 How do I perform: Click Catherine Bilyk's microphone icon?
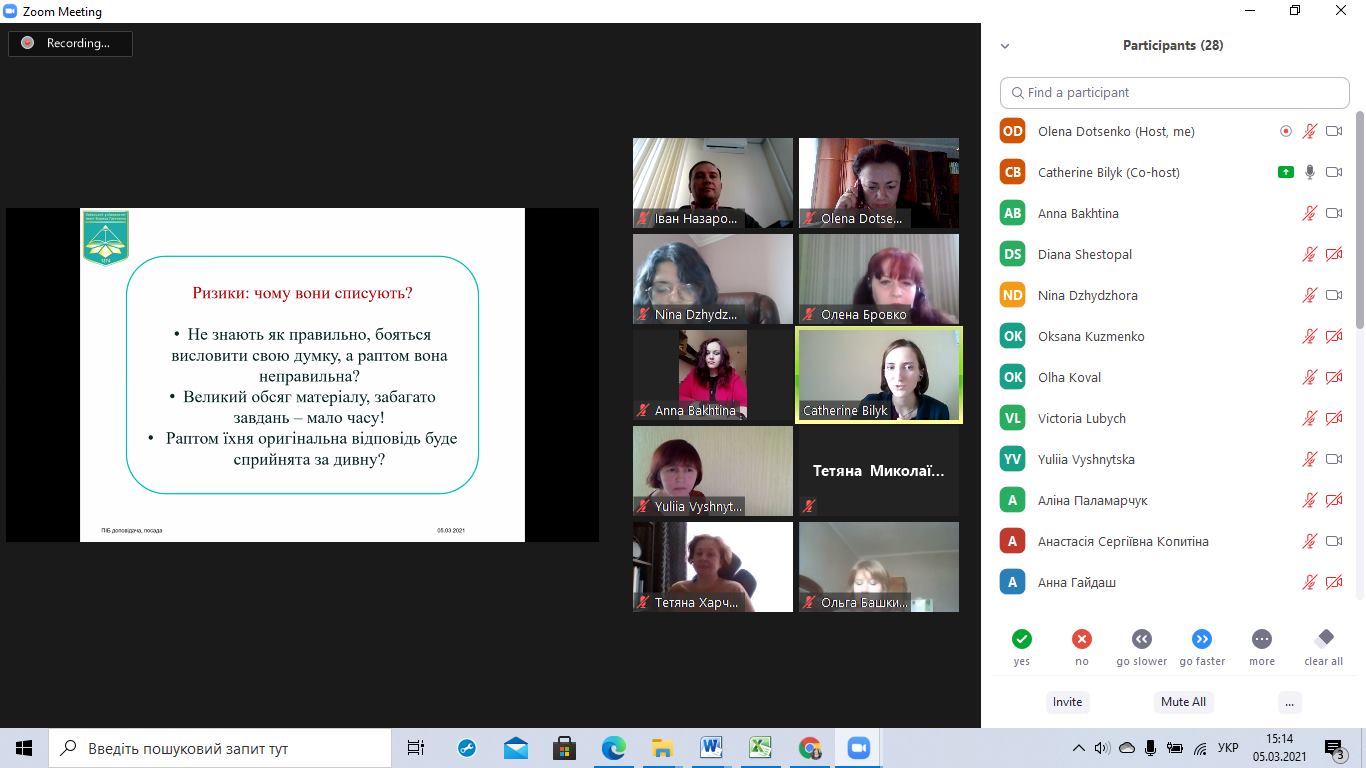(x=1309, y=172)
